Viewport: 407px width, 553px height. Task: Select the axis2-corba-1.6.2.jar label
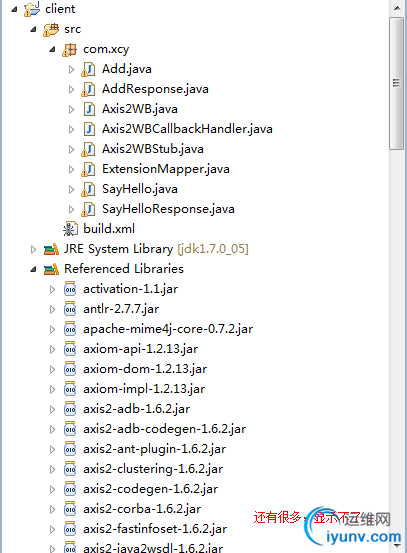(x=142, y=509)
